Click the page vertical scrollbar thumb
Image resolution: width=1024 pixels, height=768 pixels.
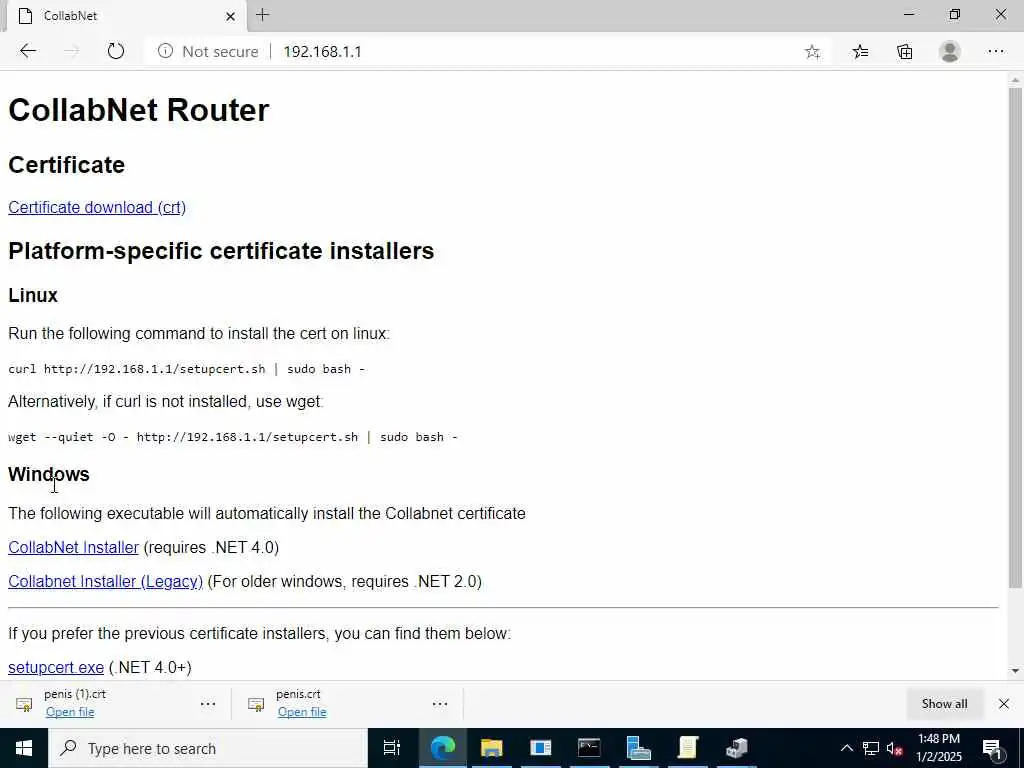tap(1015, 336)
